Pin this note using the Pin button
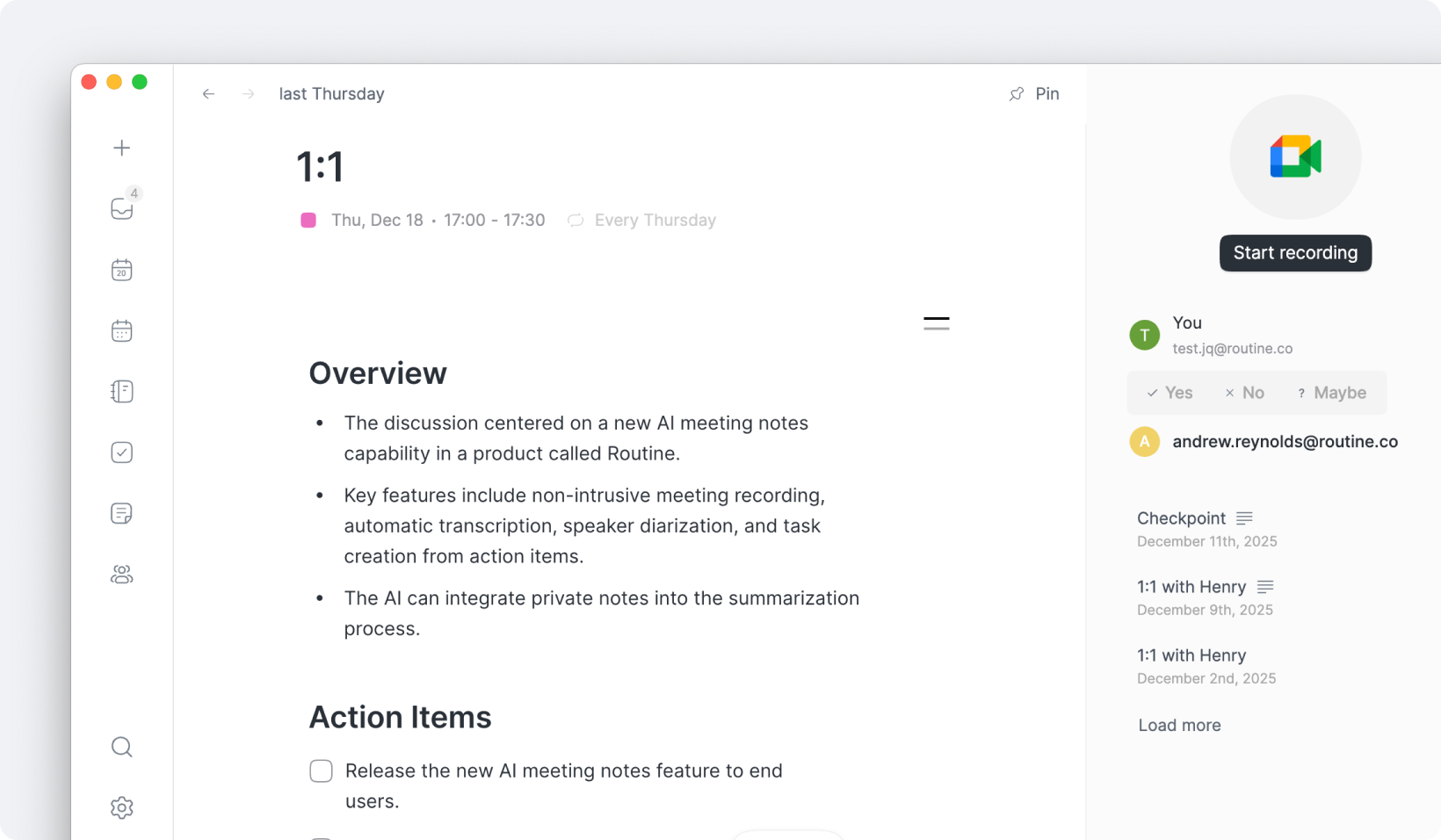The image size is (1441, 840). 1034,94
